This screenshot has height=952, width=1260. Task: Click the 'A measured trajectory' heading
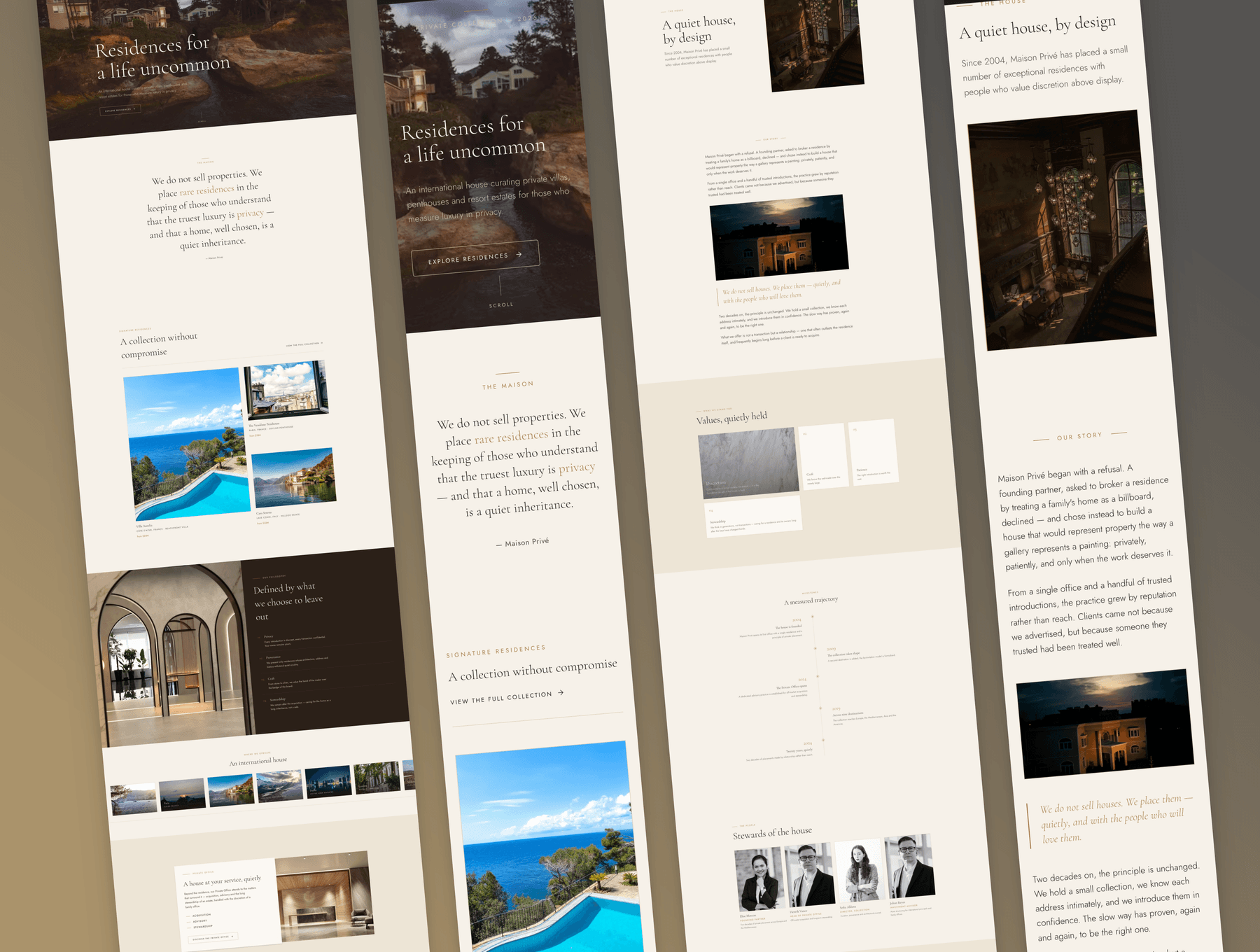(811, 601)
